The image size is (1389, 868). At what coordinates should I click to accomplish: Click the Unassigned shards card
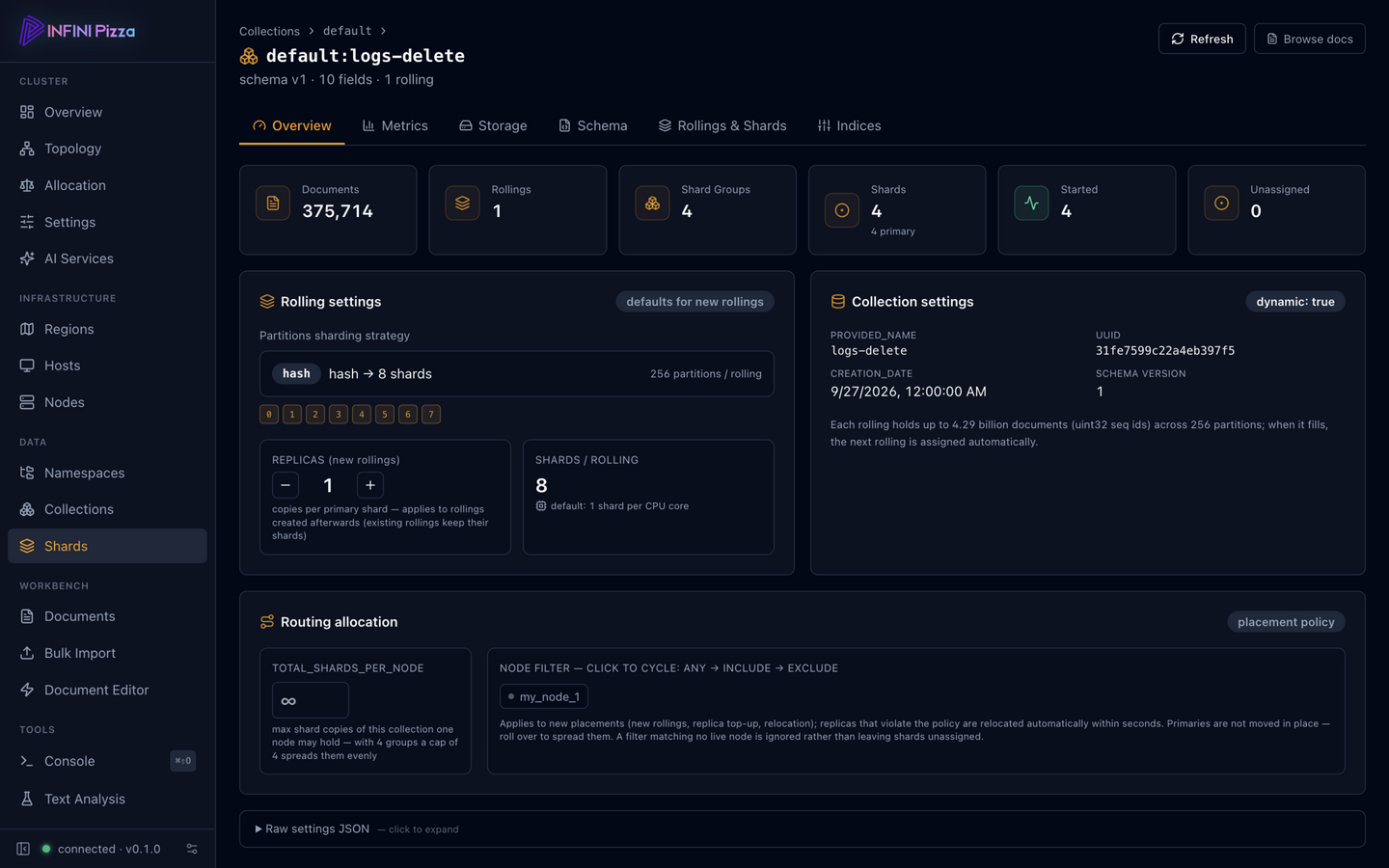click(x=1276, y=210)
